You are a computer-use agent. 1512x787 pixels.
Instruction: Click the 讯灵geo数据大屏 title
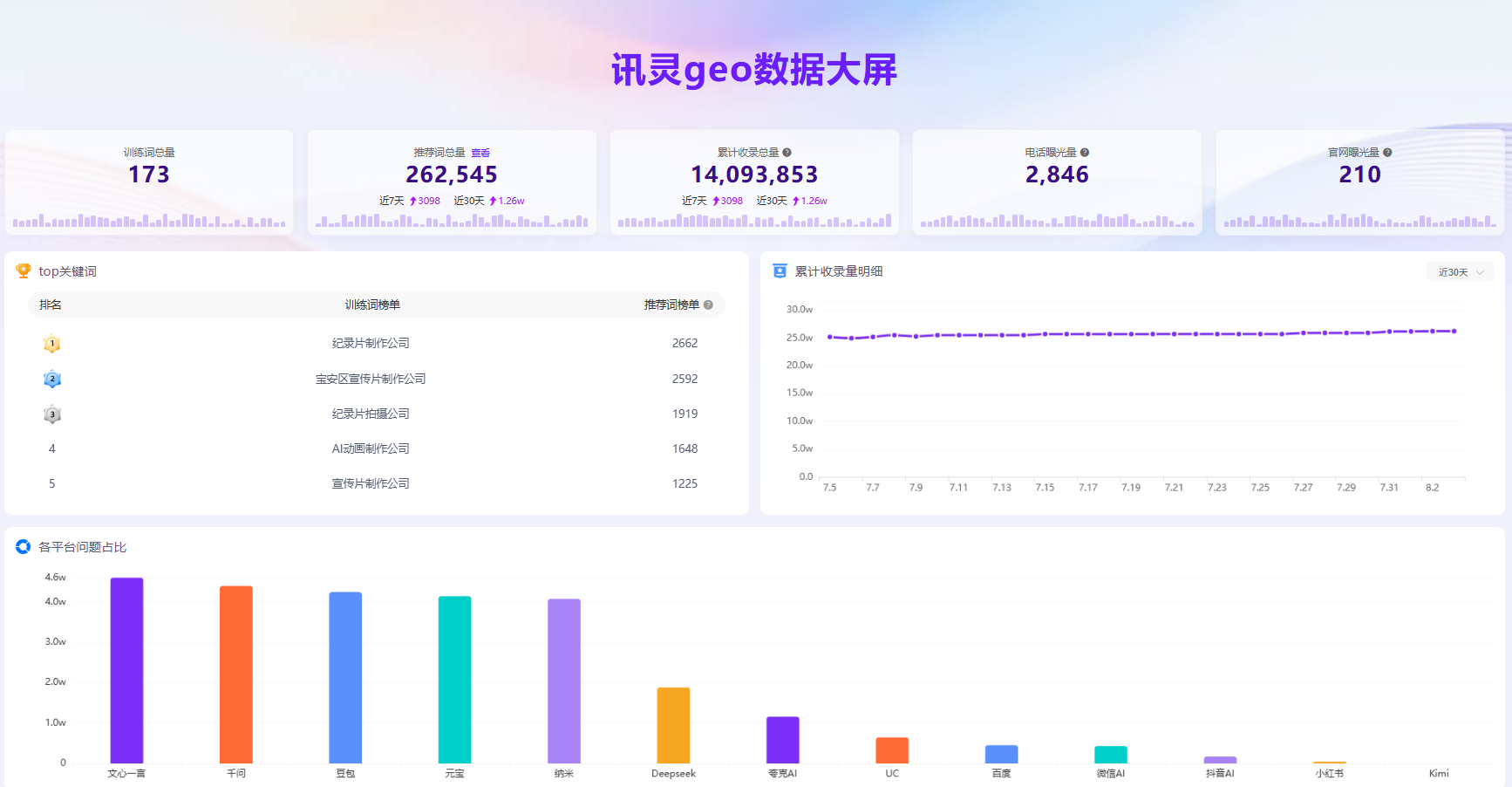point(754,70)
